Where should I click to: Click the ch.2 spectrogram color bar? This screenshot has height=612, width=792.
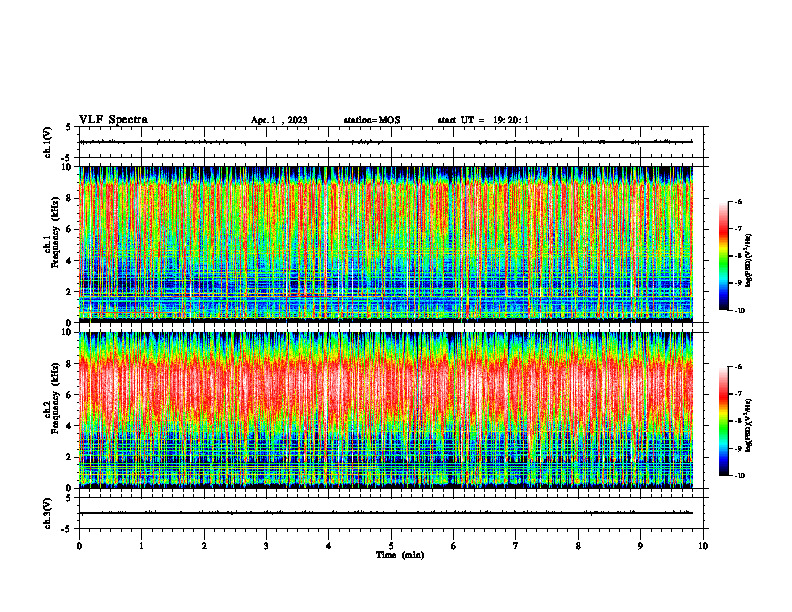[724, 421]
